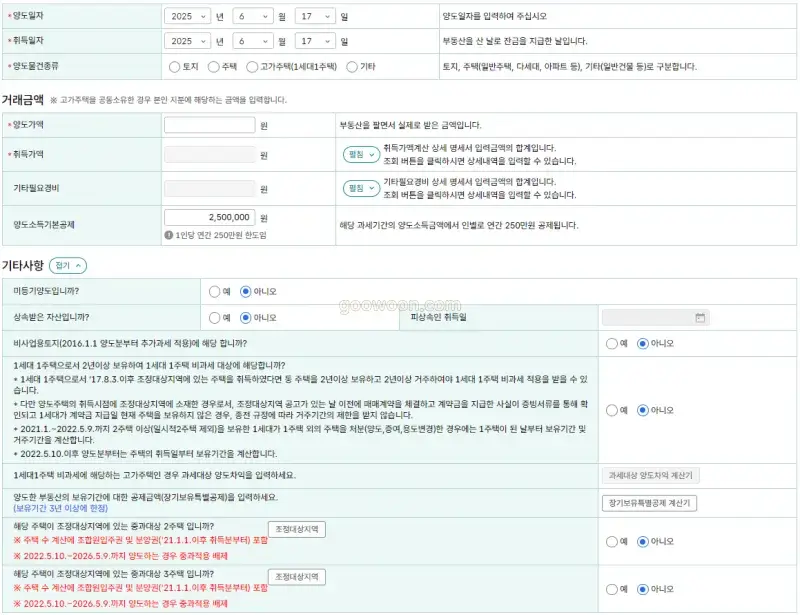This screenshot has height=615, width=800.
Task: Select 고가주택(1세대1주택) radio option
Action: coord(252,67)
